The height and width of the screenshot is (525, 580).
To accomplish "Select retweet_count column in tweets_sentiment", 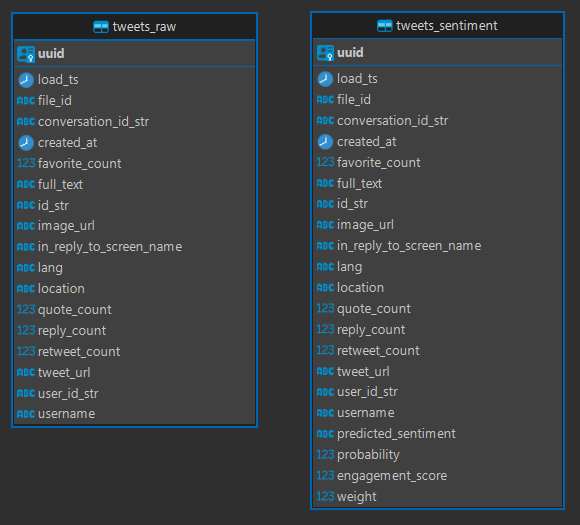I will [437, 350].
